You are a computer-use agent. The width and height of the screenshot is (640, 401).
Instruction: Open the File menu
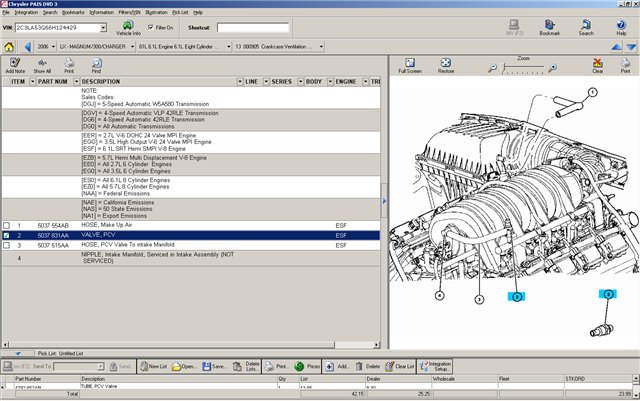6,13
